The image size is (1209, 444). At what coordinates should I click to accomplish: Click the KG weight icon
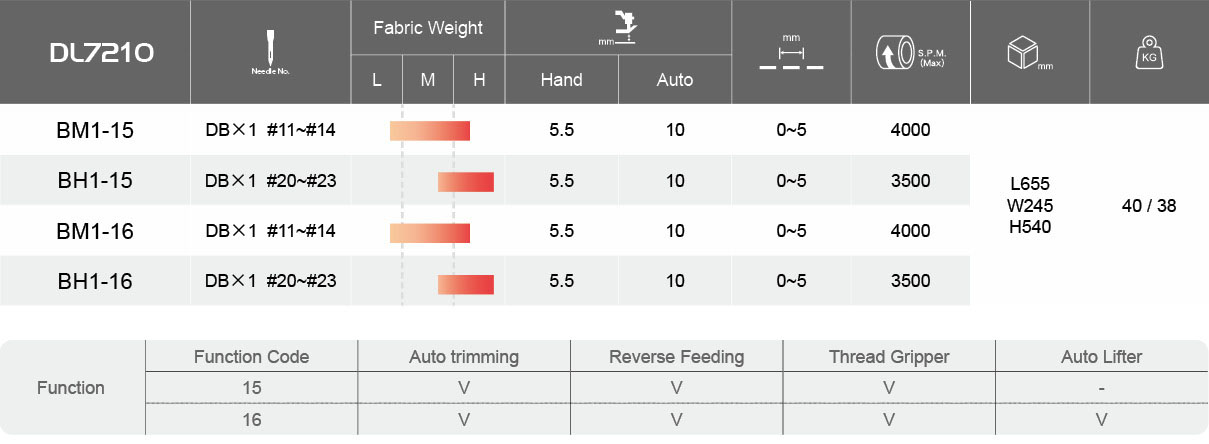pyautogui.click(x=1148, y=52)
